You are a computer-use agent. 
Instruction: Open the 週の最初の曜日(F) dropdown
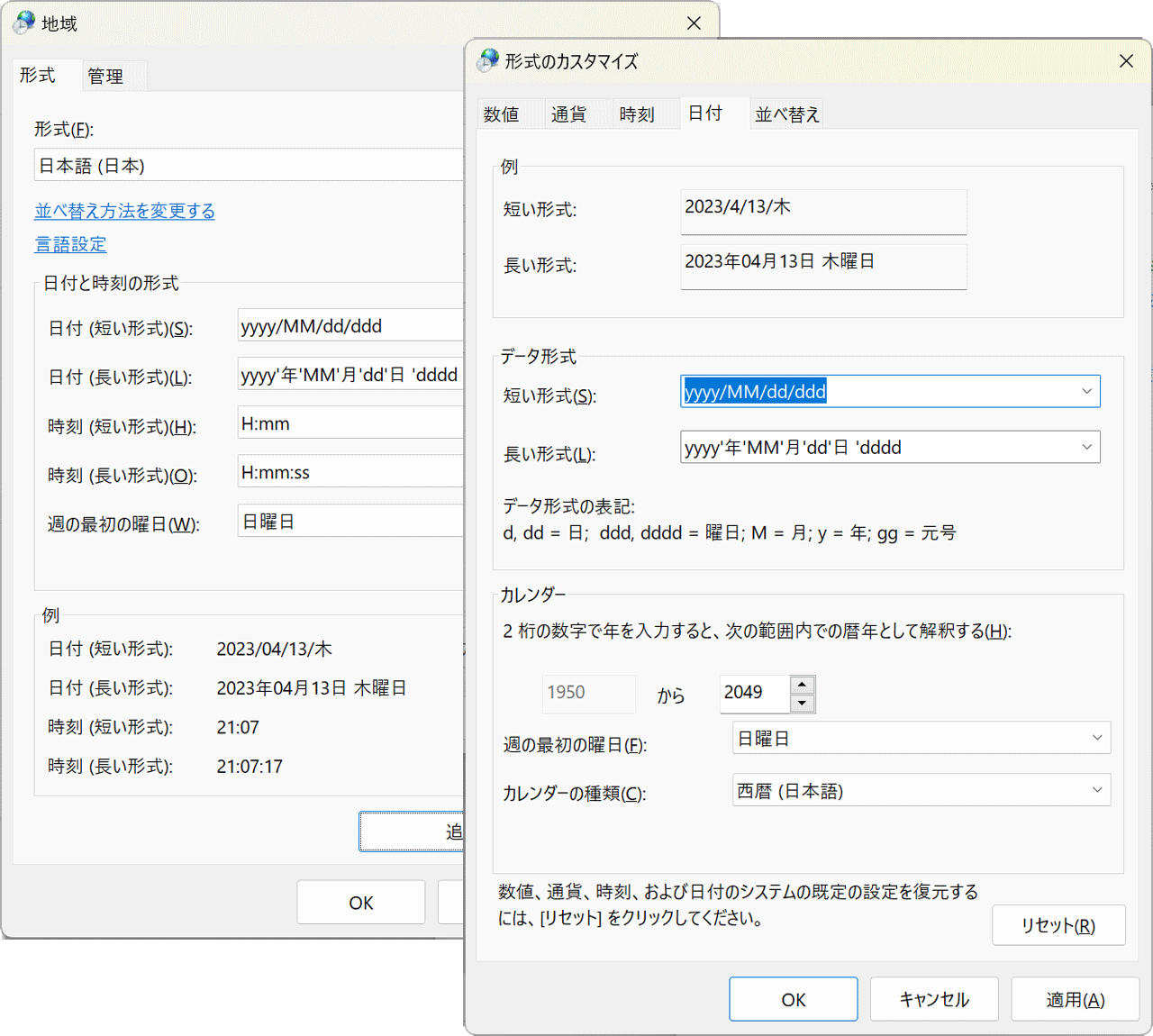pyautogui.click(x=921, y=738)
